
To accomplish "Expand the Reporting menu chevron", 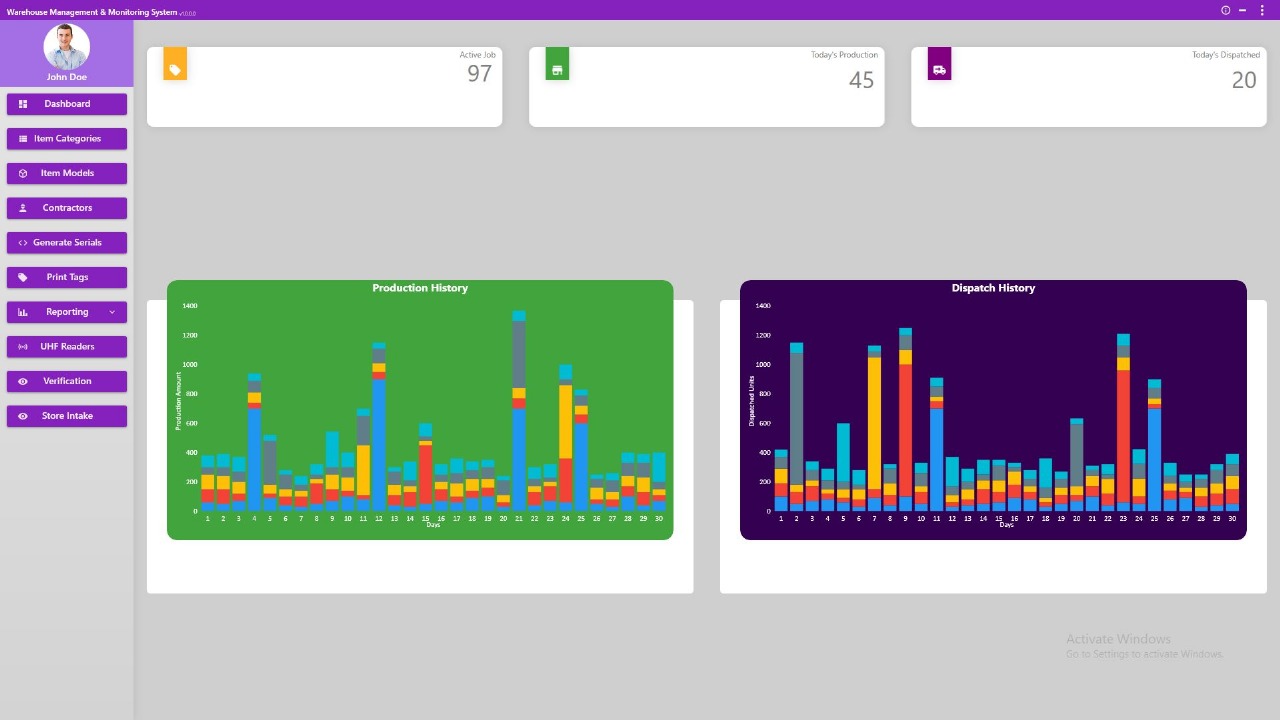I will tap(112, 312).
